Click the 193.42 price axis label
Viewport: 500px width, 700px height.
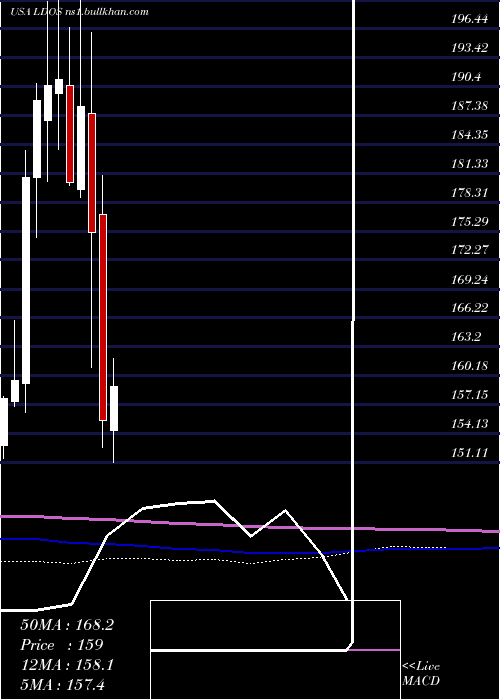469,48
